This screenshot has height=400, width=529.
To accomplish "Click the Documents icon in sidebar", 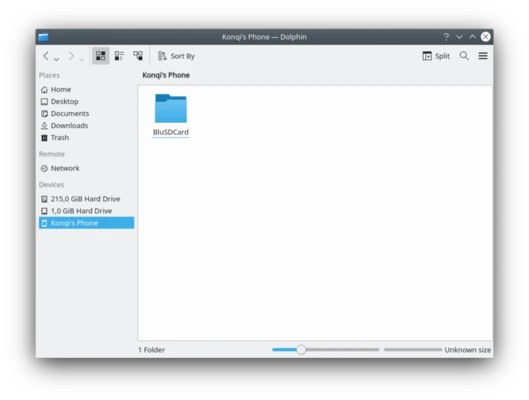I will (44, 114).
